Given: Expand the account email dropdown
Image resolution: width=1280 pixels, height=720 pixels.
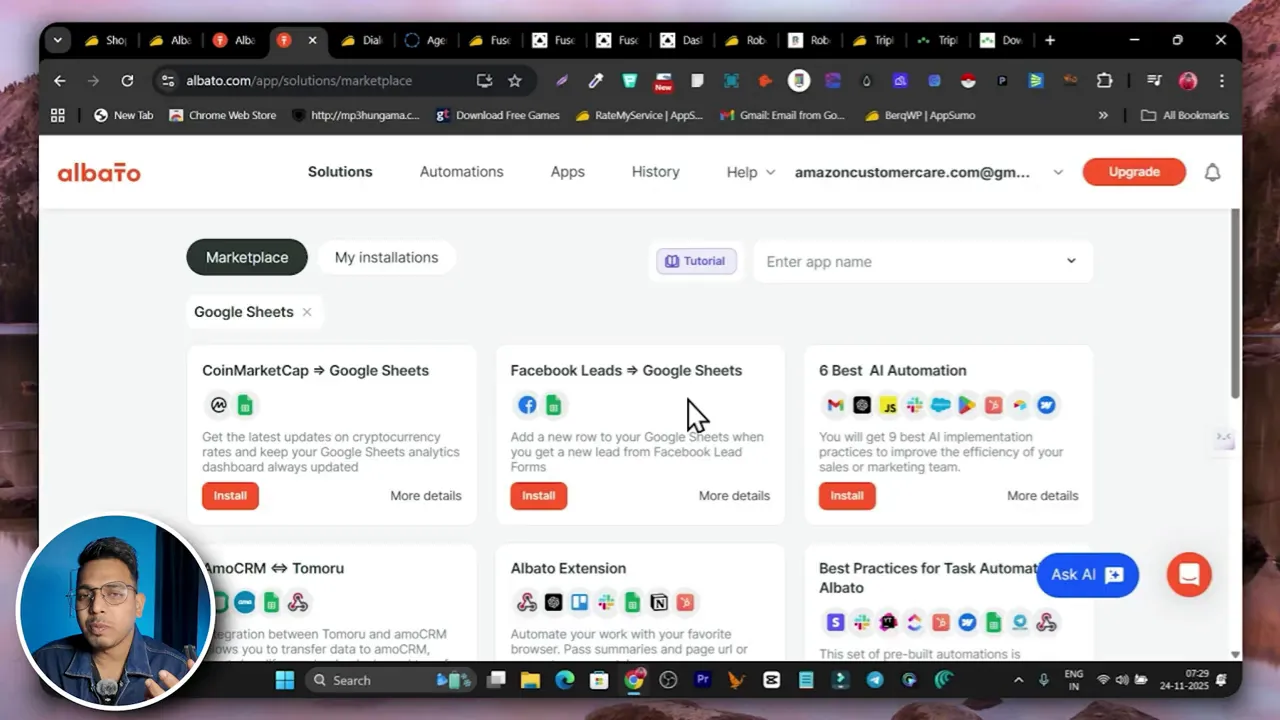Looking at the screenshot, I should point(1058,171).
